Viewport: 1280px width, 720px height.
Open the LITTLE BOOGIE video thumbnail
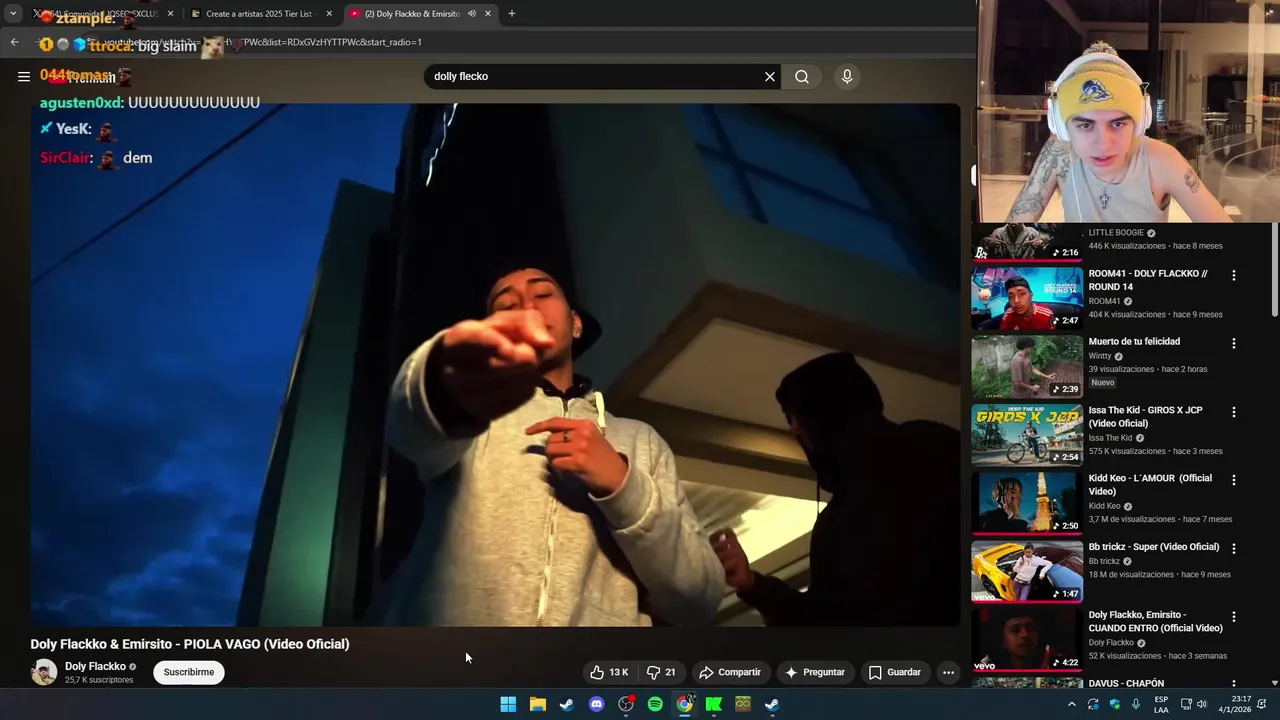1027,241
